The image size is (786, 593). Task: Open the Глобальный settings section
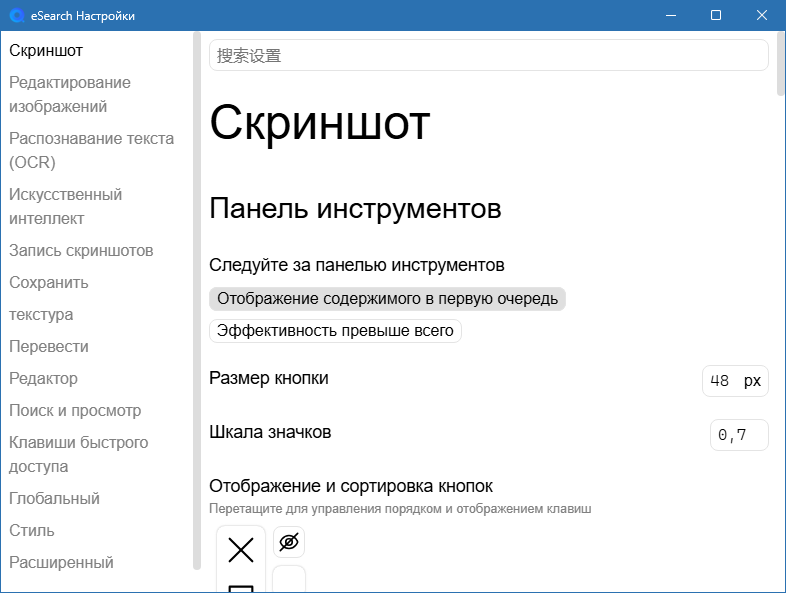(x=54, y=499)
